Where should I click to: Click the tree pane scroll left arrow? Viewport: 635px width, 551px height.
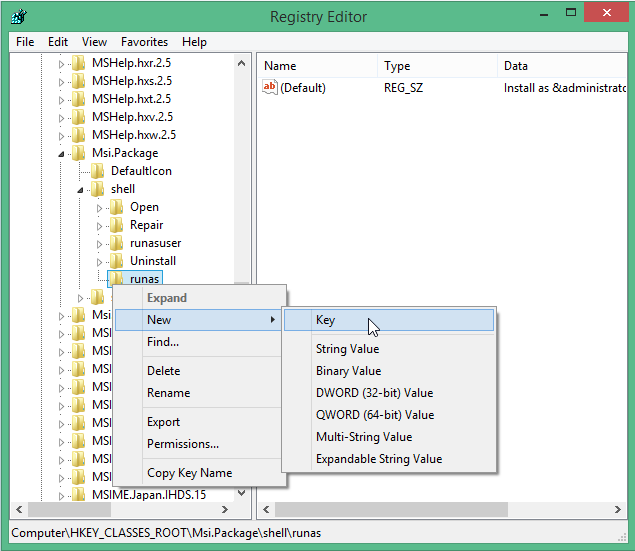(19, 509)
